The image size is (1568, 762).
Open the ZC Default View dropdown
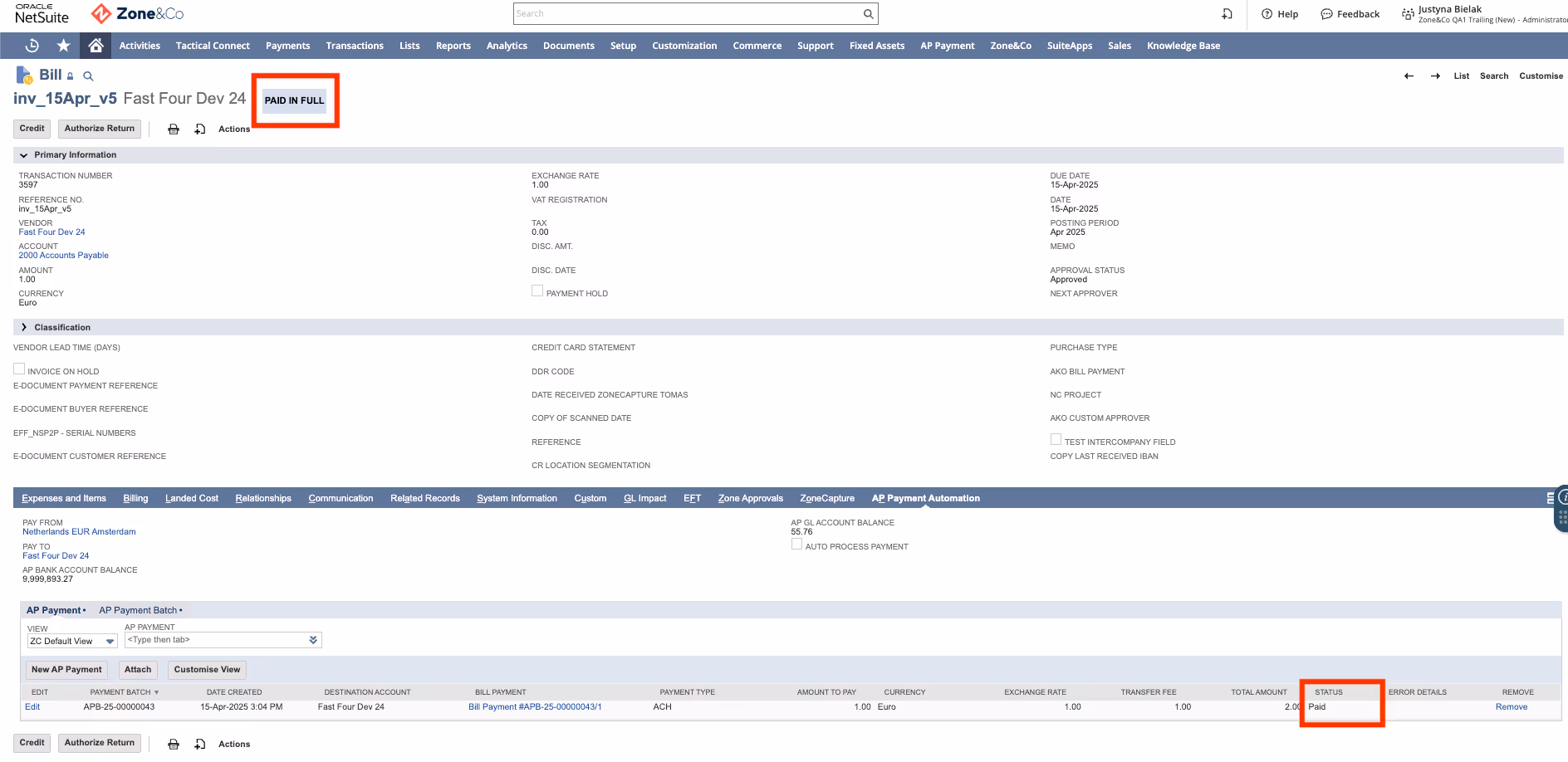click(110, 641)
